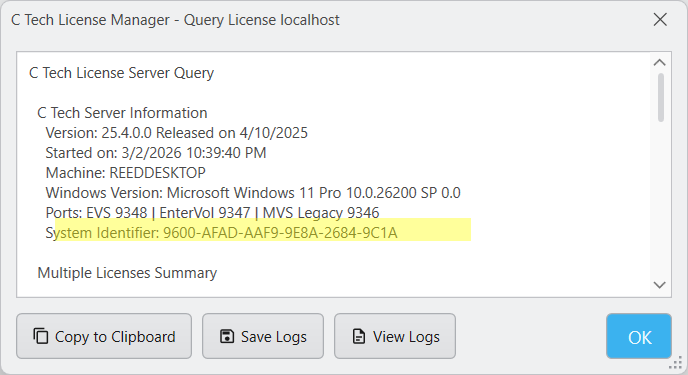Click the resize grip at dialog corner
Screen dimensions: 688x375
tap(676, 363)
